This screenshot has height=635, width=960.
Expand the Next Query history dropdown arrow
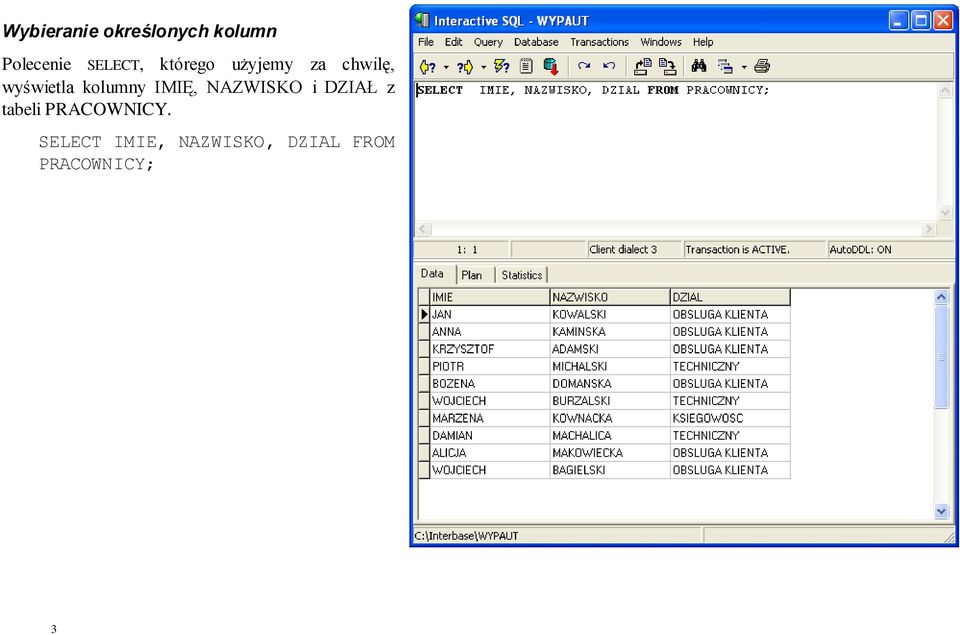(x=483, y=67)
